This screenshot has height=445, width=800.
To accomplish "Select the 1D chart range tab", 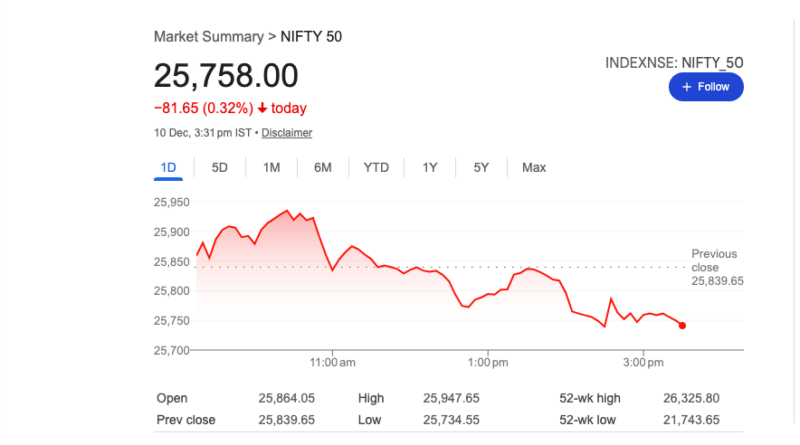I will 168,167.
